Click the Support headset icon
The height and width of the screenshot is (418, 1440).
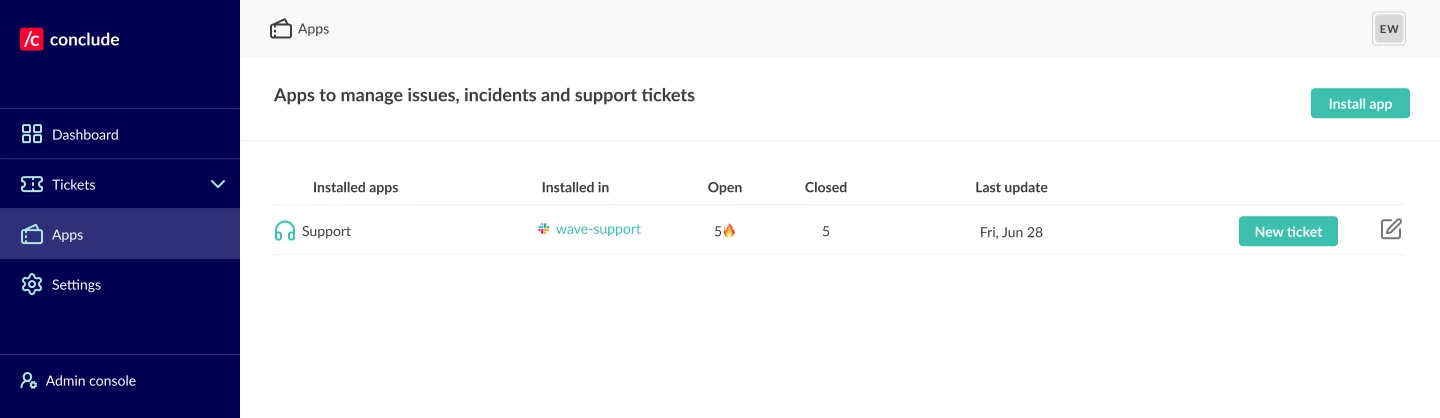coord(285,231)
